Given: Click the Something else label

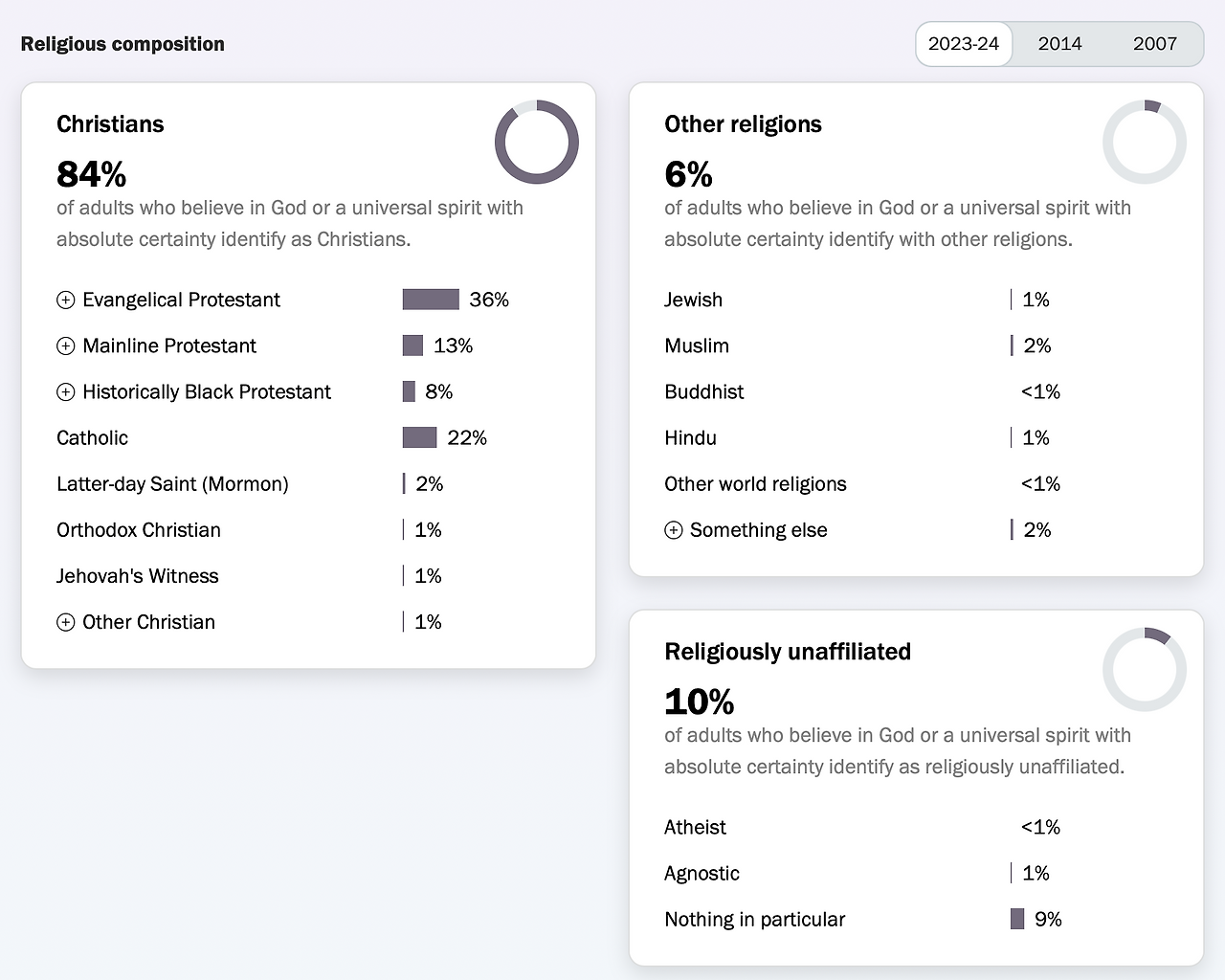Looking at the screenshot, I should [x=758, y=530].
